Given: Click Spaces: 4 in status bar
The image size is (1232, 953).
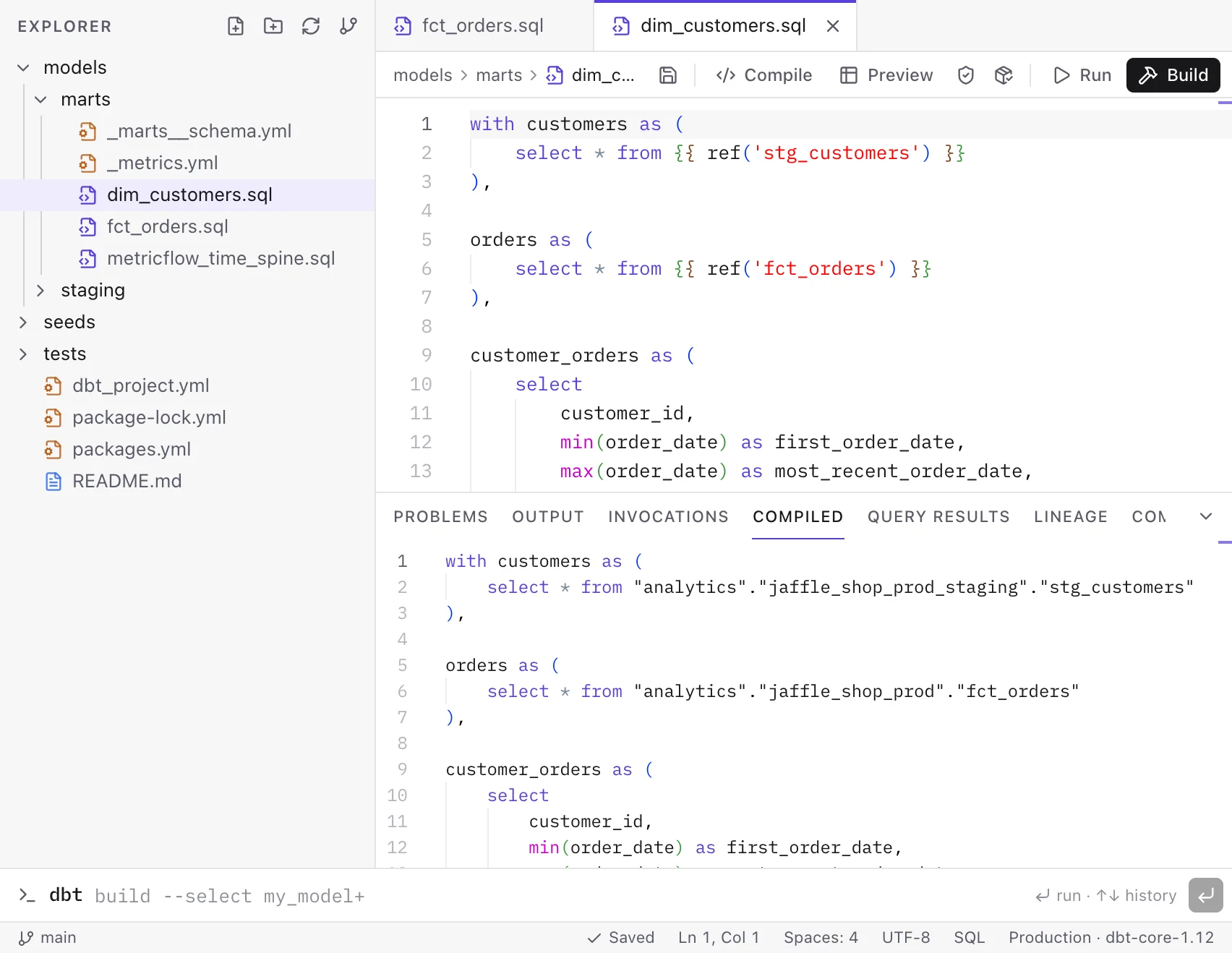Looking at the screenshot, I should pyautogui.click(x=821, y=938).
